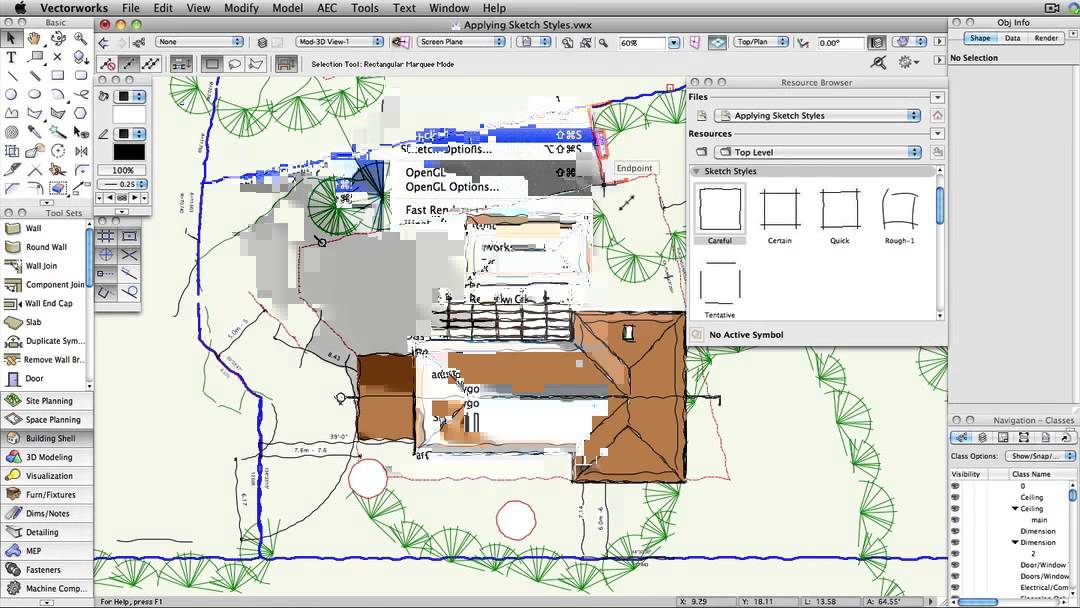Open the Detailing tool set
This screenshot has height=608, width=1080.
click(46, 532)
